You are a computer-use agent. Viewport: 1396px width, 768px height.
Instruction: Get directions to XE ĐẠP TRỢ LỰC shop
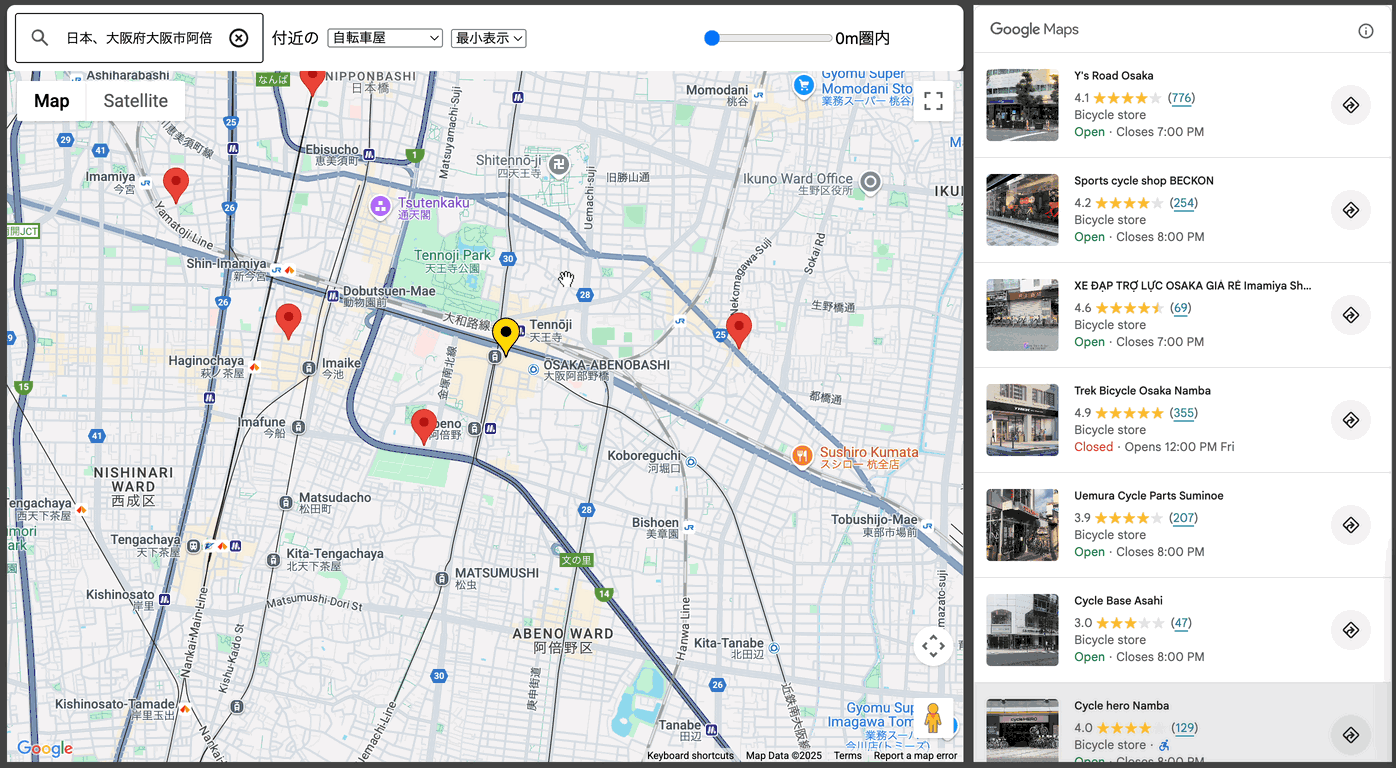pyautogui.click(x=1351, y=315)
